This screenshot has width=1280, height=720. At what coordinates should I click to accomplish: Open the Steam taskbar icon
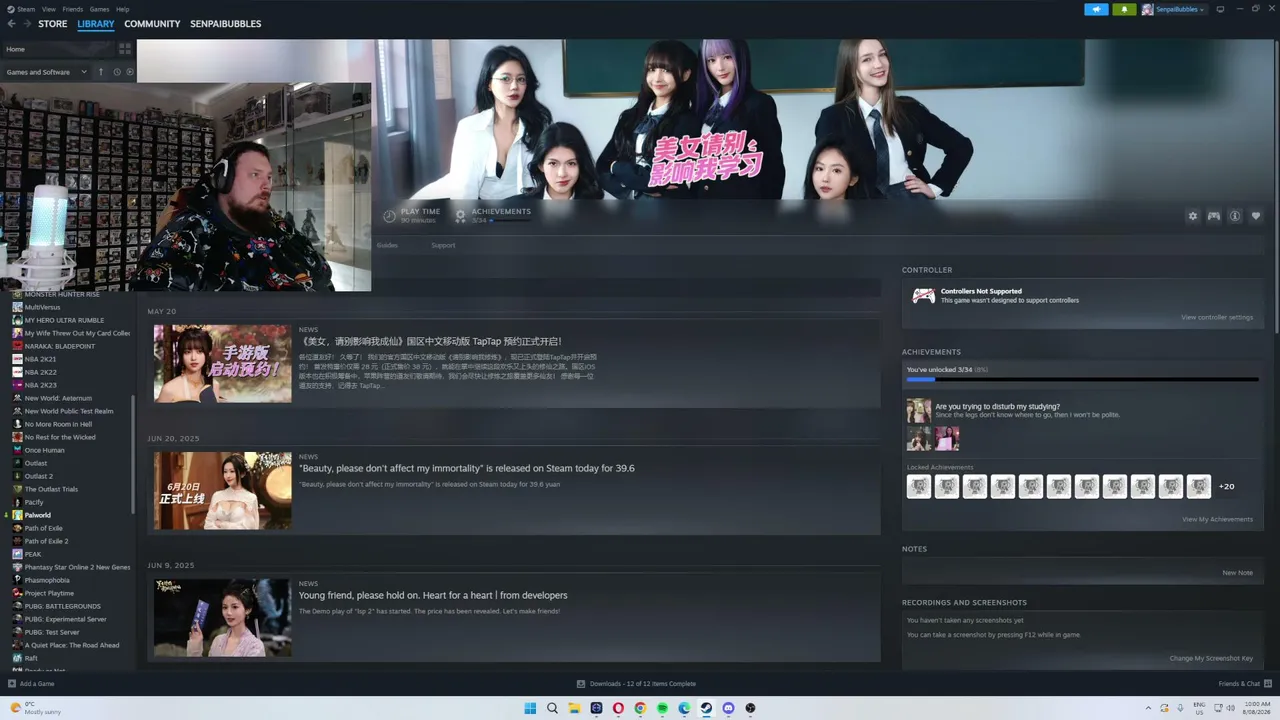click(x=706, y=708)
